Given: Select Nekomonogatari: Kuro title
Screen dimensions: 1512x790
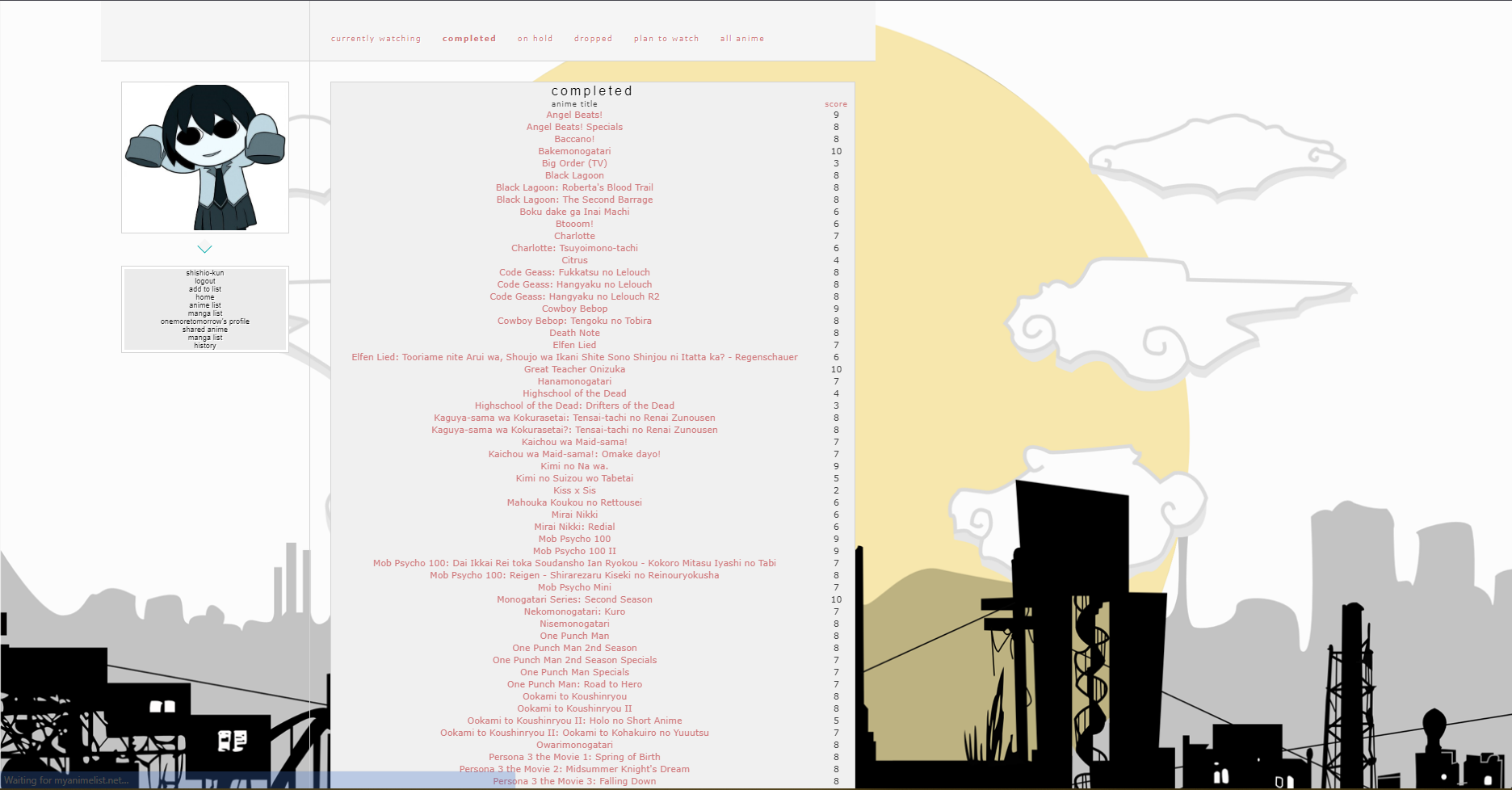Looking at the screenshot, I should pos(574,611).
